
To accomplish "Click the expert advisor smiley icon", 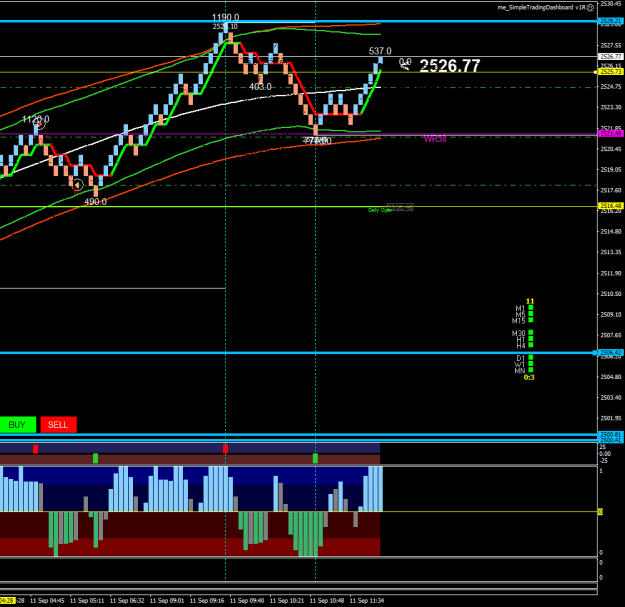I will 591,8.
